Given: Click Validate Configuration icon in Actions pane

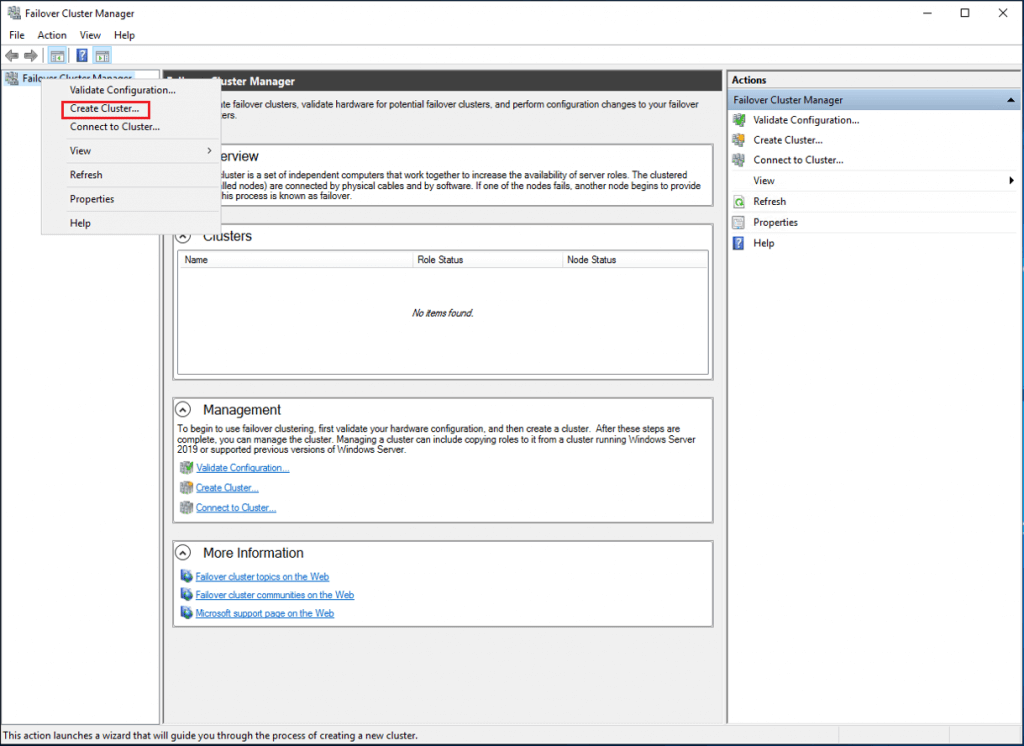Looking at the screenshot, I should [x=739, y=120].
